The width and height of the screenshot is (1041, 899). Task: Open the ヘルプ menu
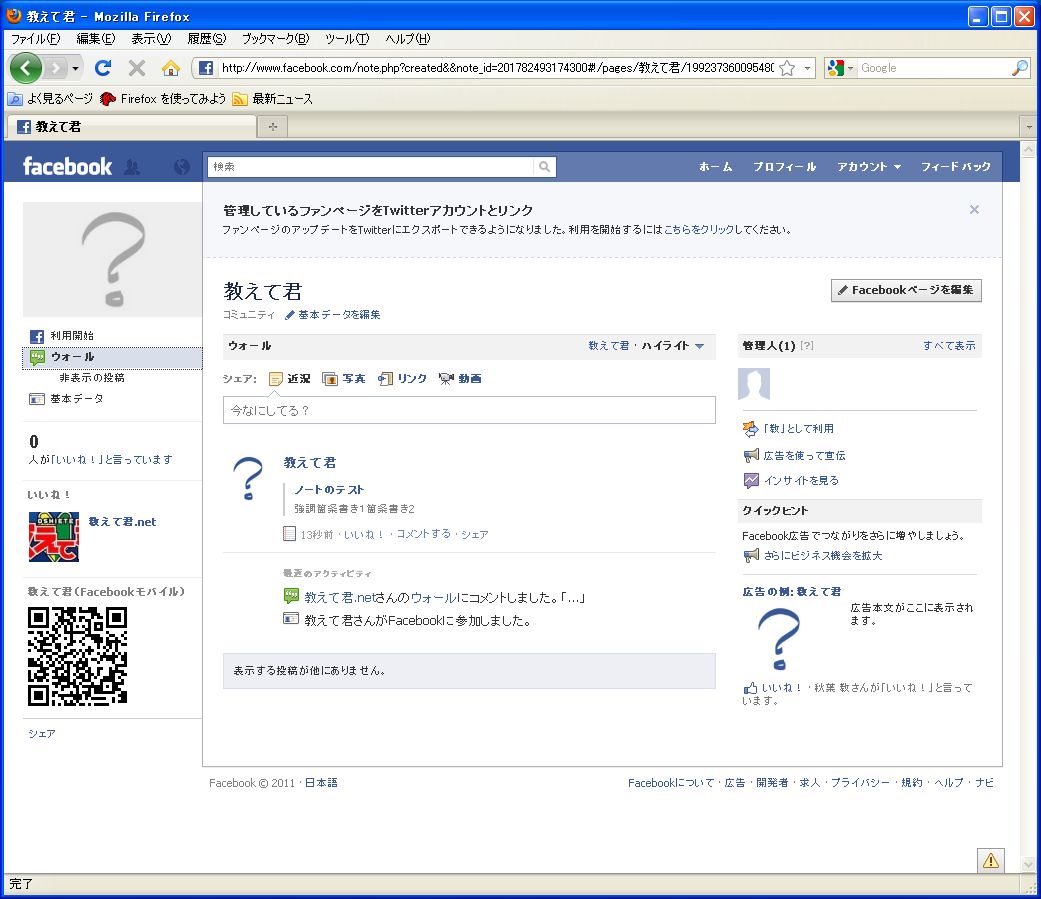coord(408,39)
